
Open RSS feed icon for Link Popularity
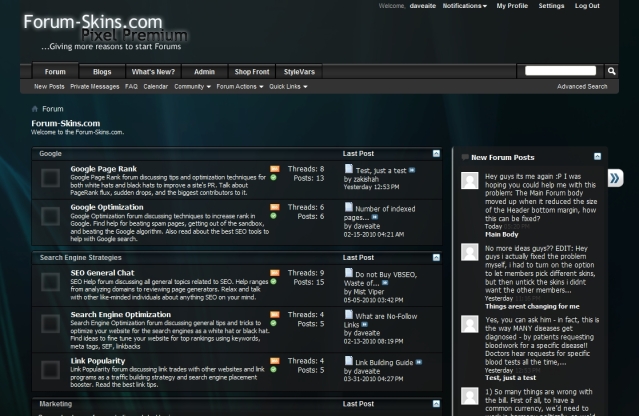pos(275,361)
